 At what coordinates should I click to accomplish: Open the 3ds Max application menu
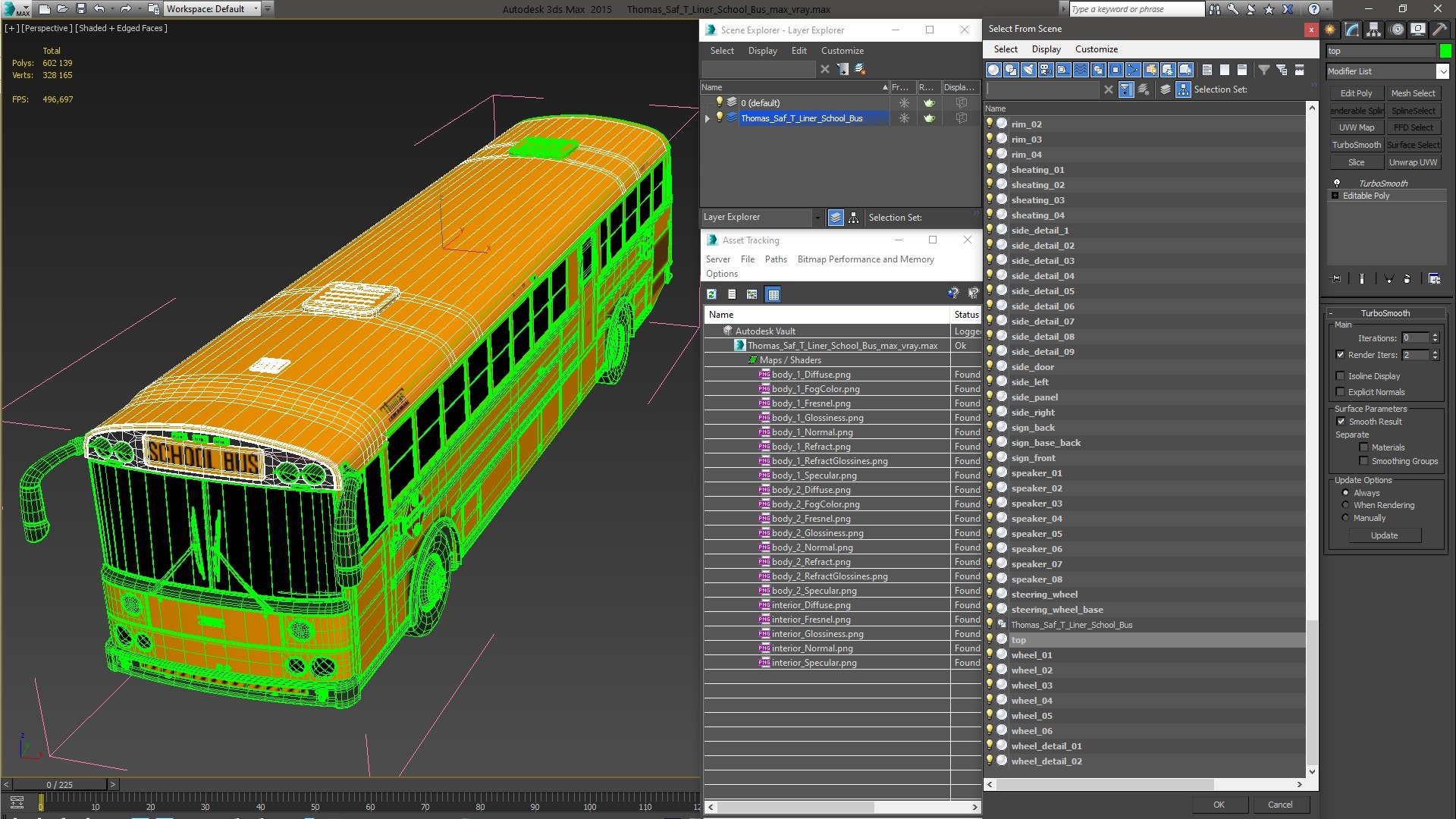tap(15, 9)
